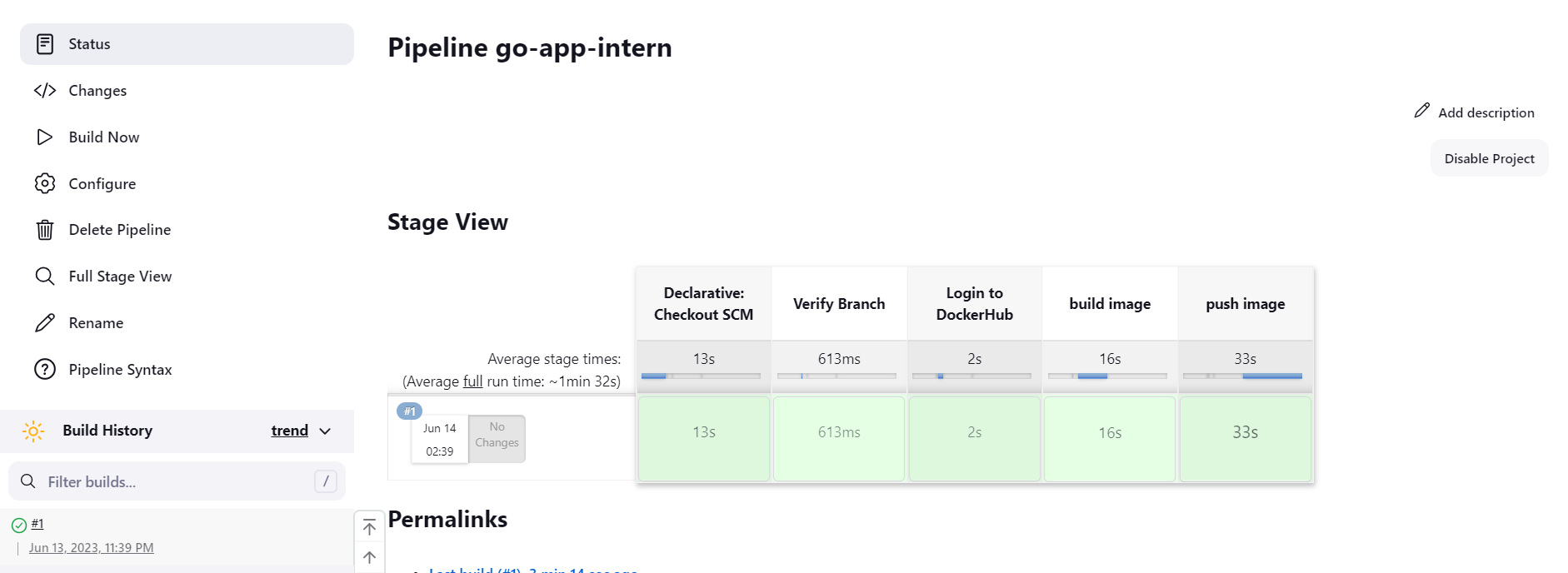Viewport: 1568px width, 573px height.
Task: Open Pipeline Syntax help icon
Action: (x=44, y=369)
